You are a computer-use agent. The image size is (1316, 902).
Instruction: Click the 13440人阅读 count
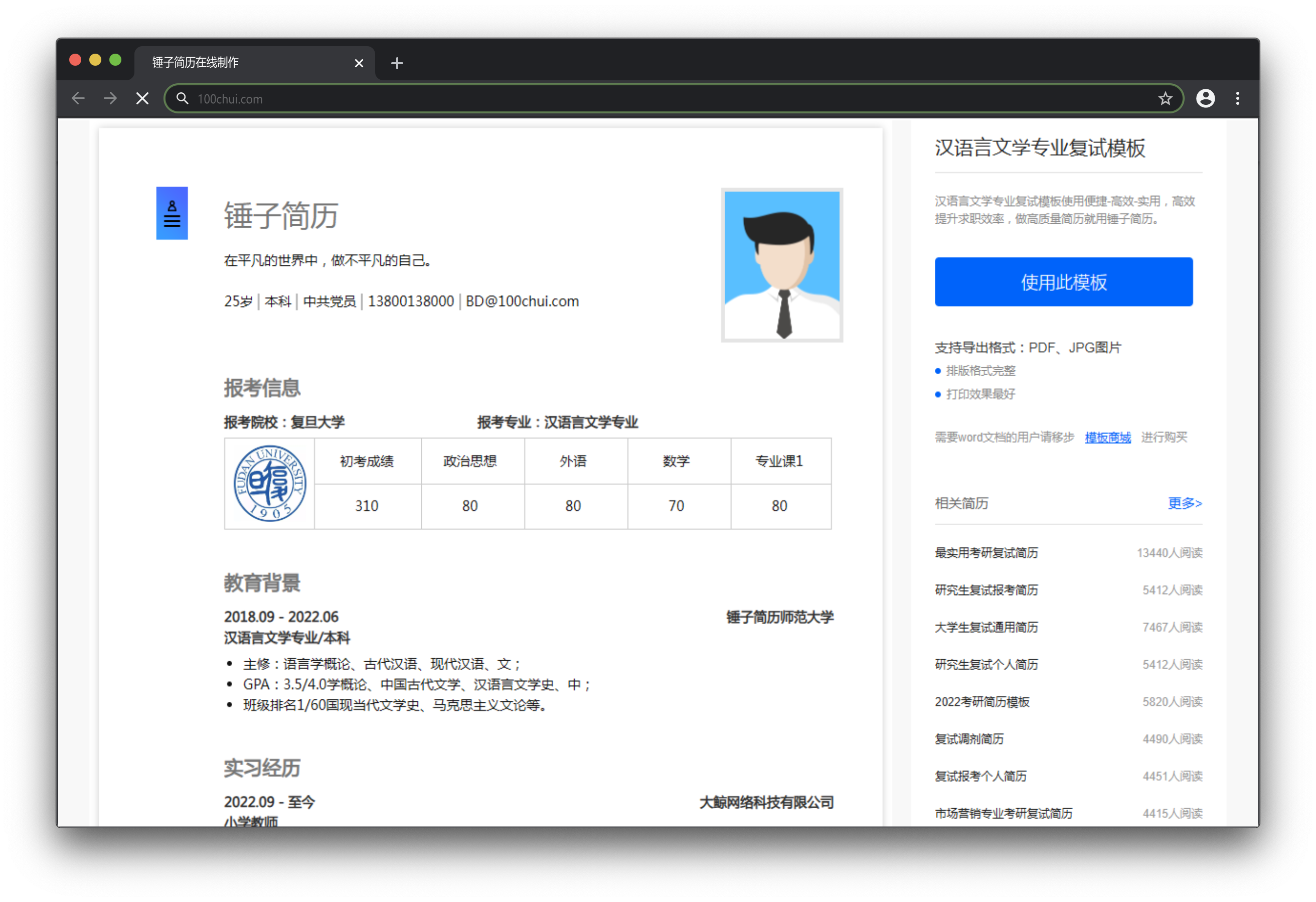coord(1170,553)
